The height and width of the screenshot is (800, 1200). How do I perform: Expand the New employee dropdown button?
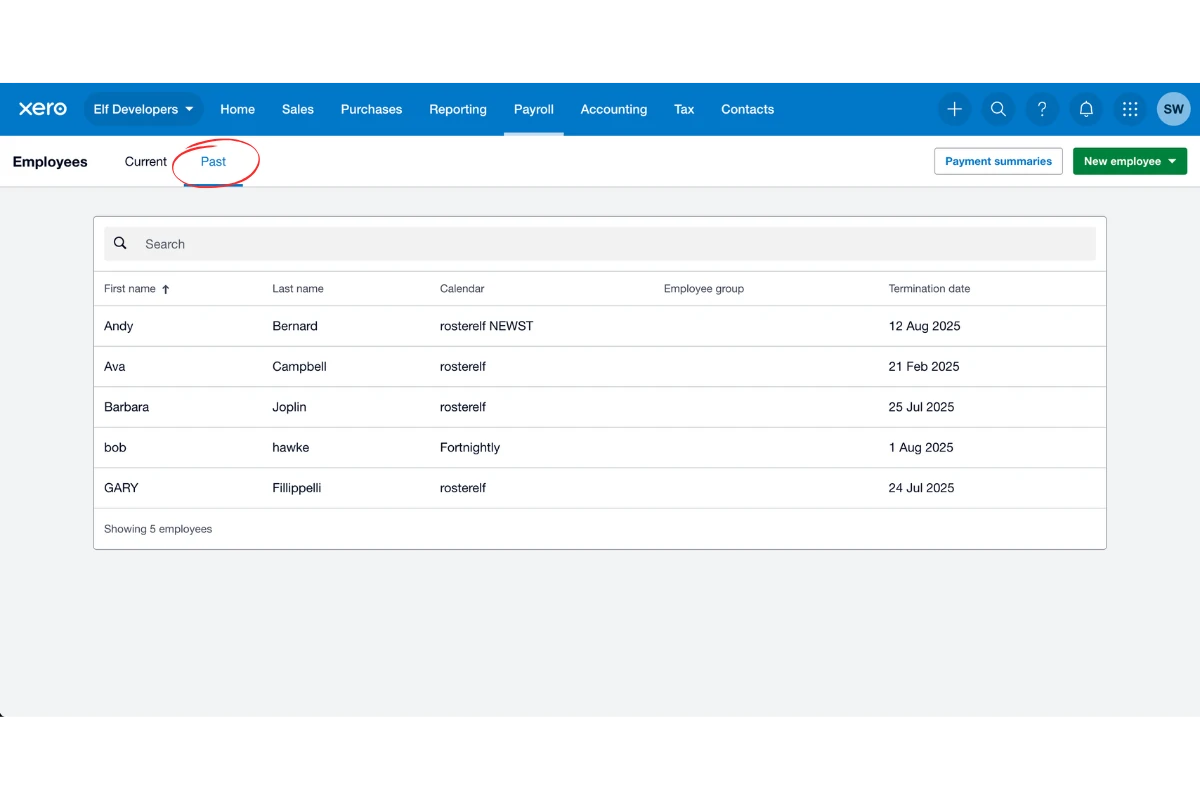click(1130, 161)
